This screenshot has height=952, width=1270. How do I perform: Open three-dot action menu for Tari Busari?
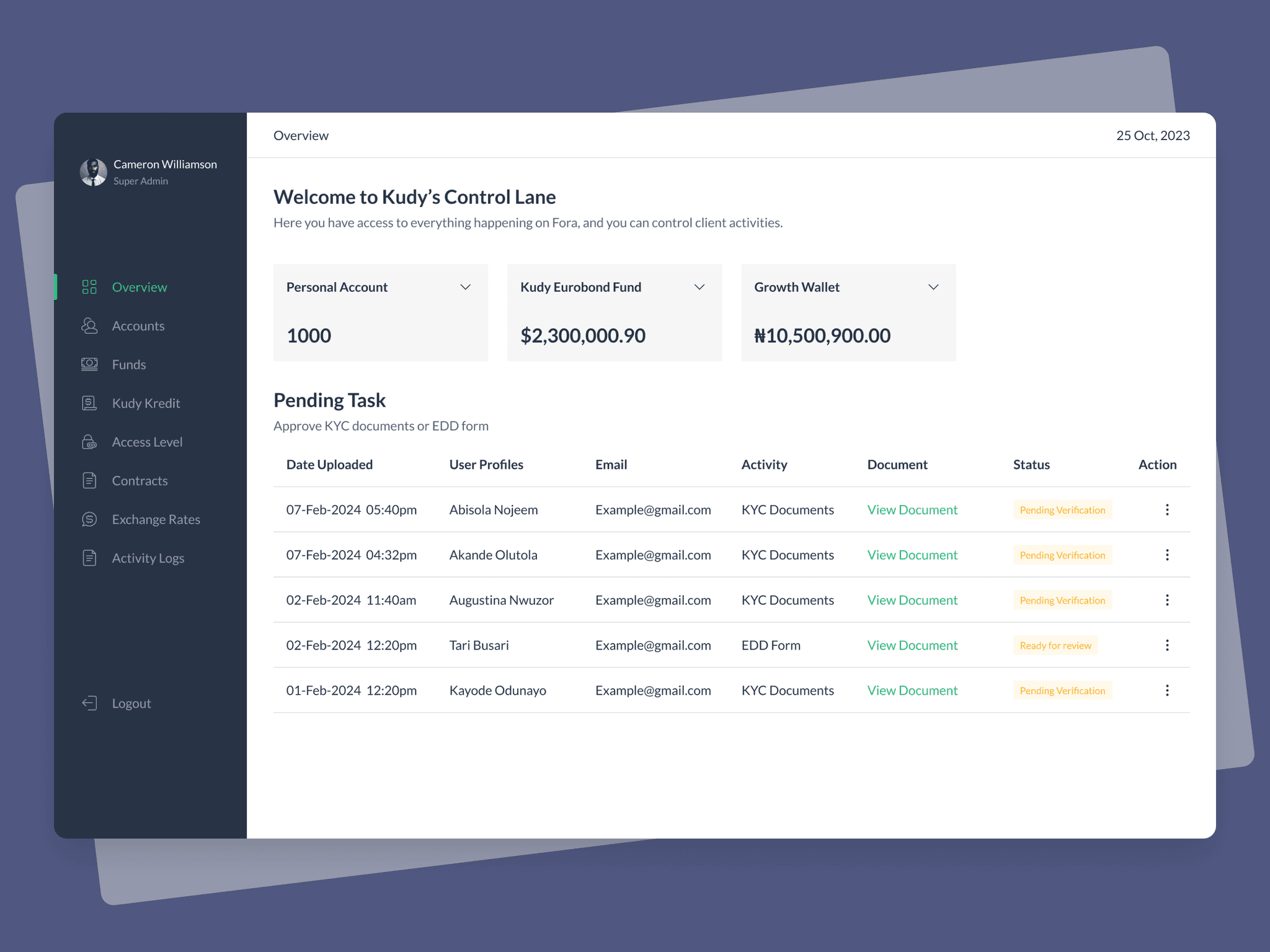click(x=1167, y=645)
